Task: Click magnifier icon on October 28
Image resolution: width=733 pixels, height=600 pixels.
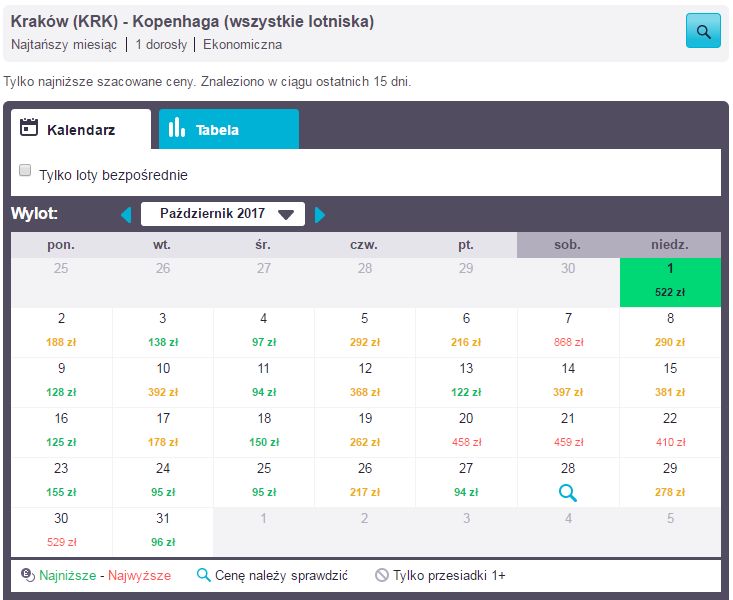Action: [568, 492]
